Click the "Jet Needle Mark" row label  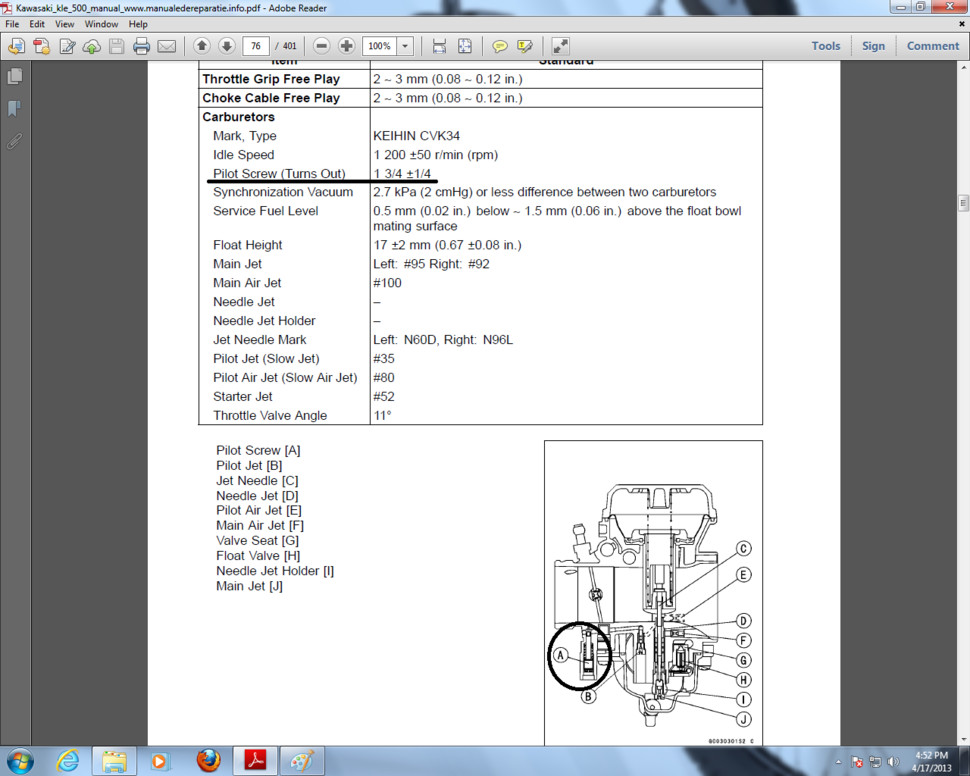coord(260,340)
